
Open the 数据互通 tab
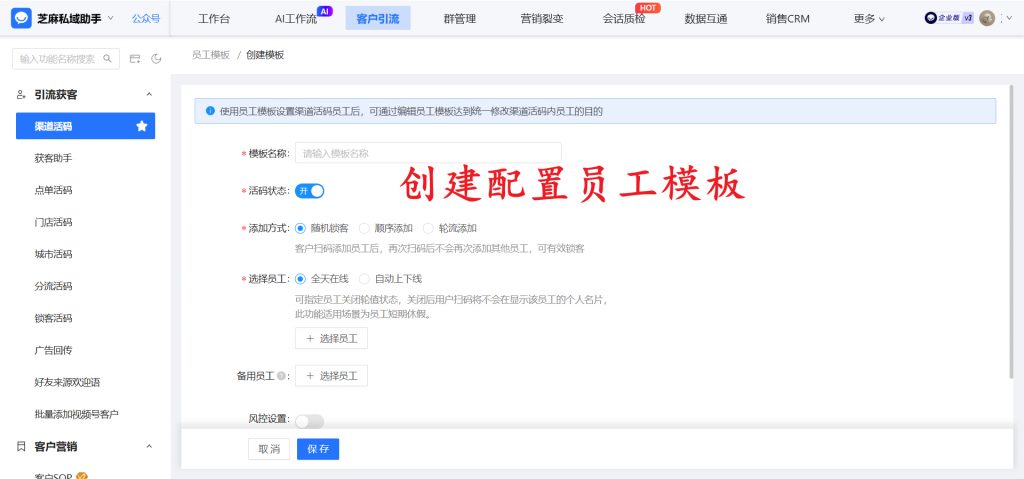click(x=706, y=19)
